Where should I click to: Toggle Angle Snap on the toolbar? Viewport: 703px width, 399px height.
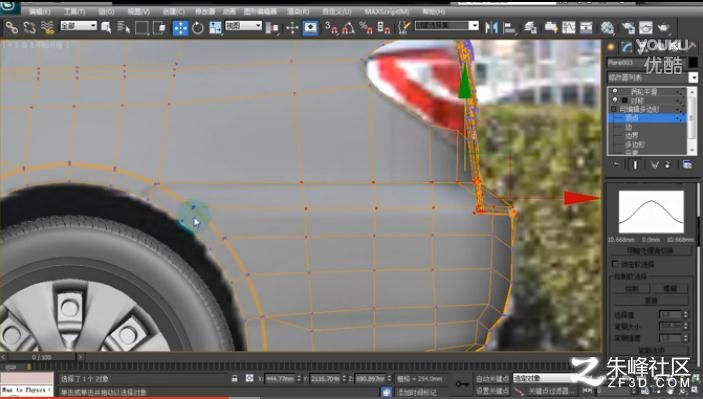pyautogui.click(x=348, y=28)
